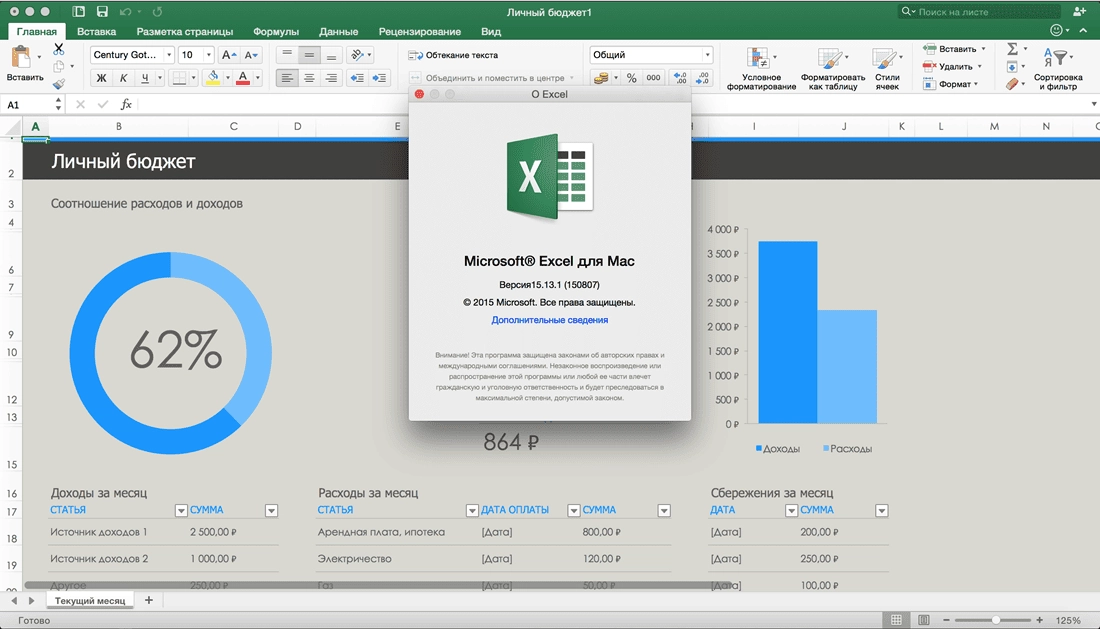Click the Формат cells button
This screenshot has height=629, width=1100.
coord(951,84)
